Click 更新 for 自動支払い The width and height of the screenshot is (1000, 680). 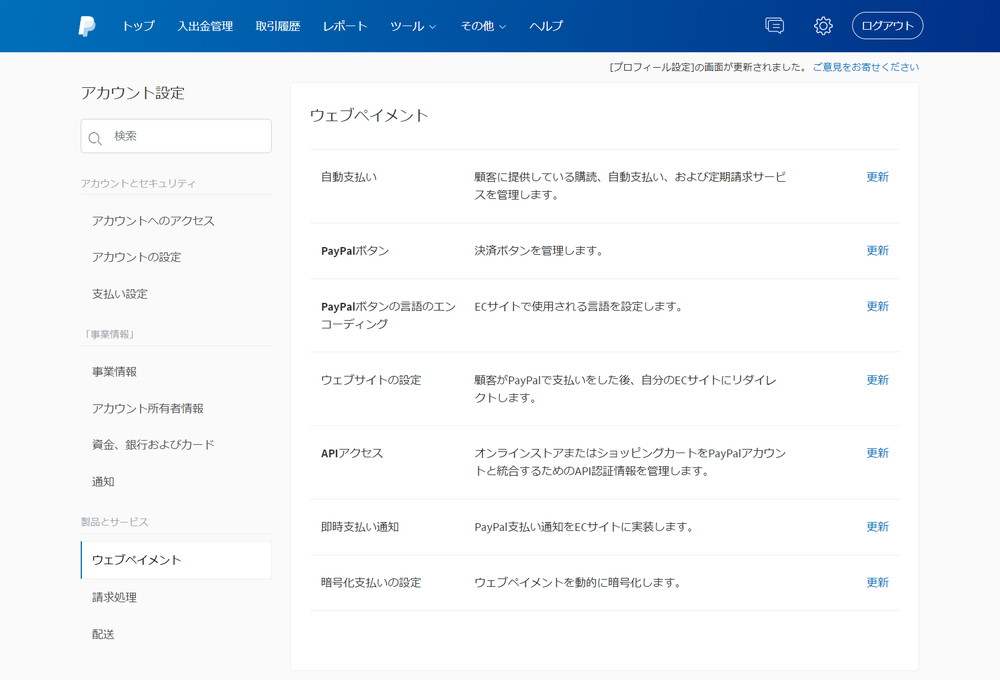pyautogui.click(x=877, y=177)
